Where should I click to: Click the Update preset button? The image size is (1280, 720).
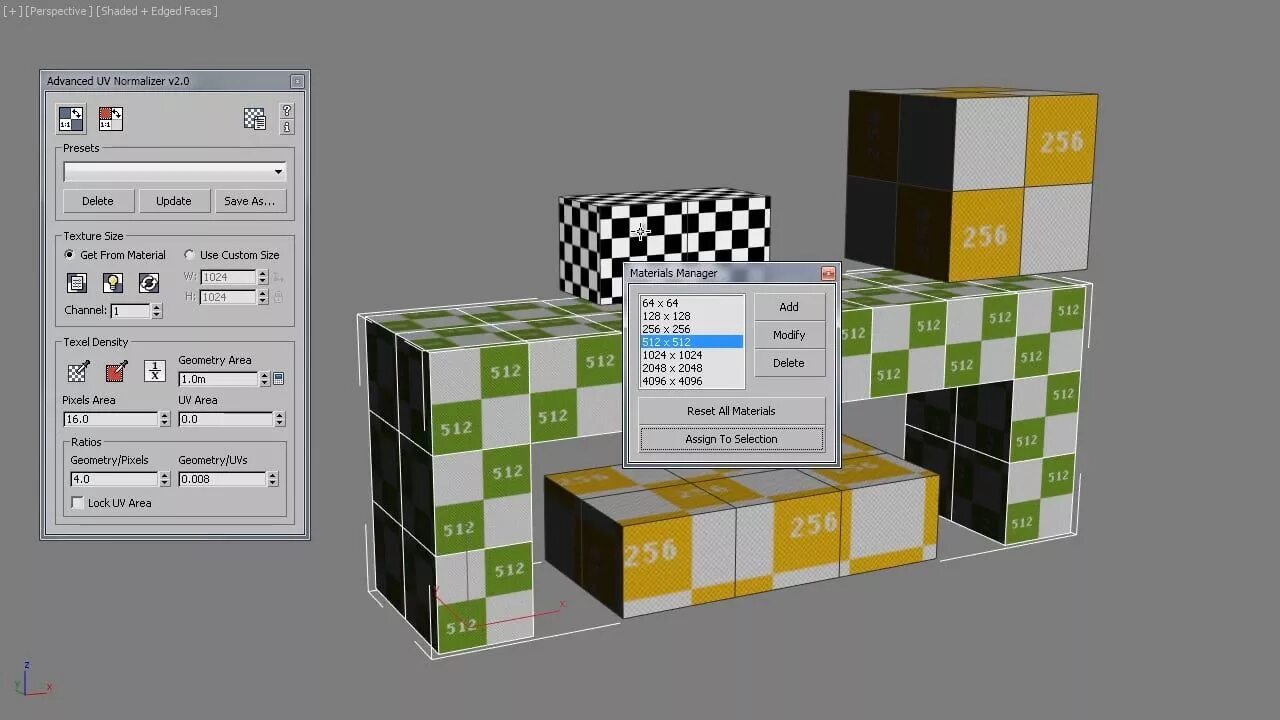[173, 201]
